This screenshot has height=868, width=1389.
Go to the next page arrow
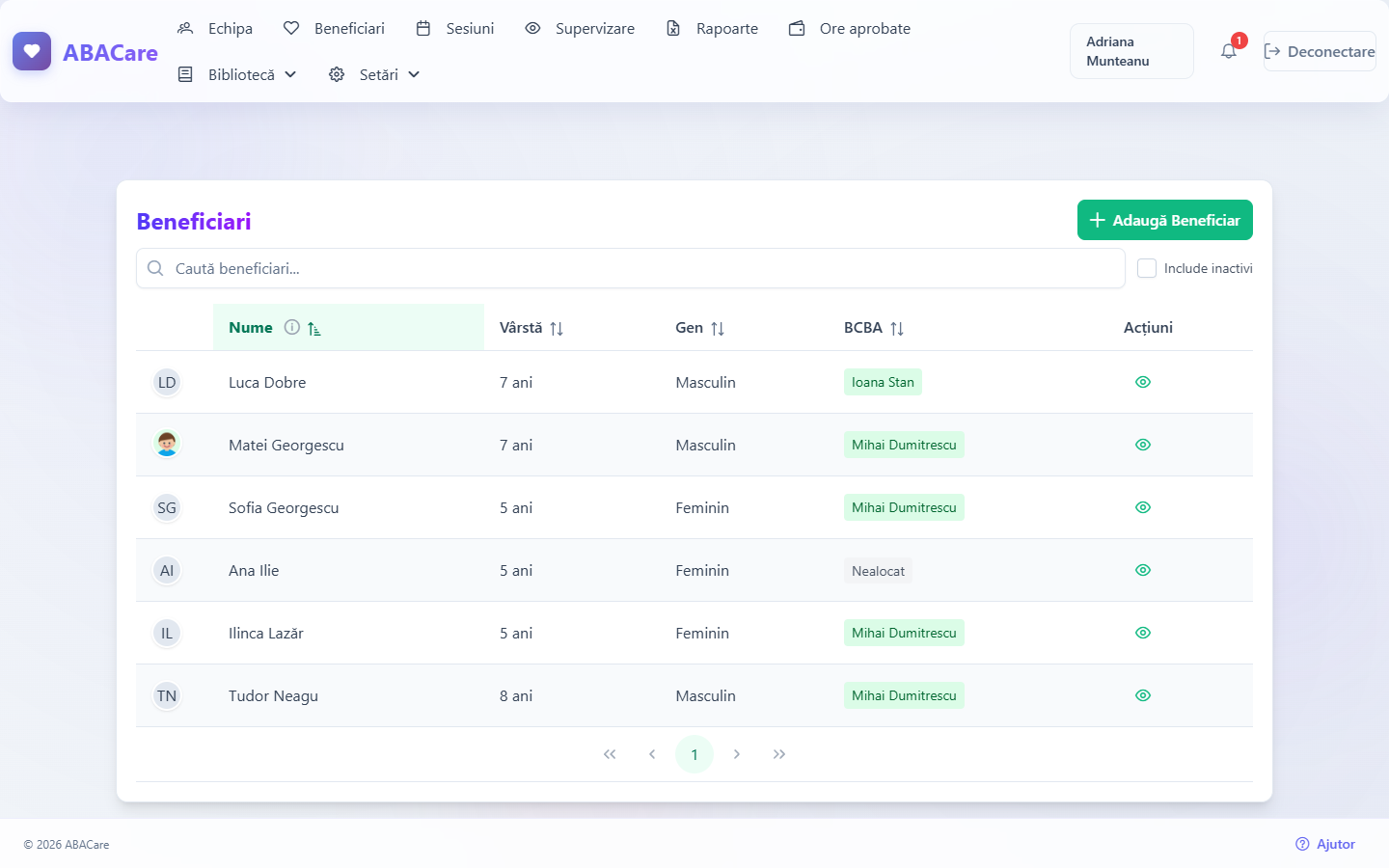click(x=737, y=754)
